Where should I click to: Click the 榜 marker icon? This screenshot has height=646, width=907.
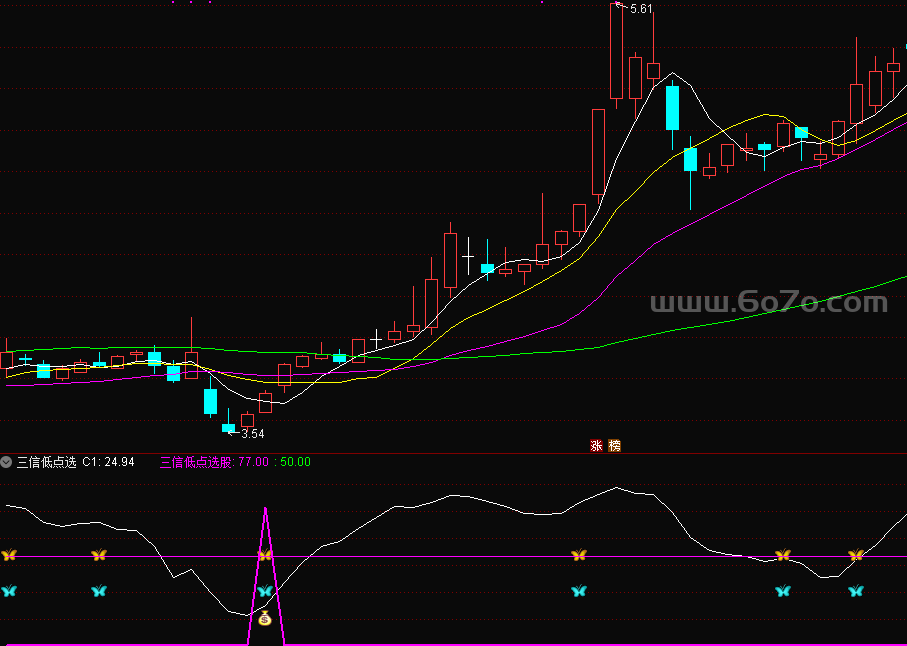[x=614, y=446]
